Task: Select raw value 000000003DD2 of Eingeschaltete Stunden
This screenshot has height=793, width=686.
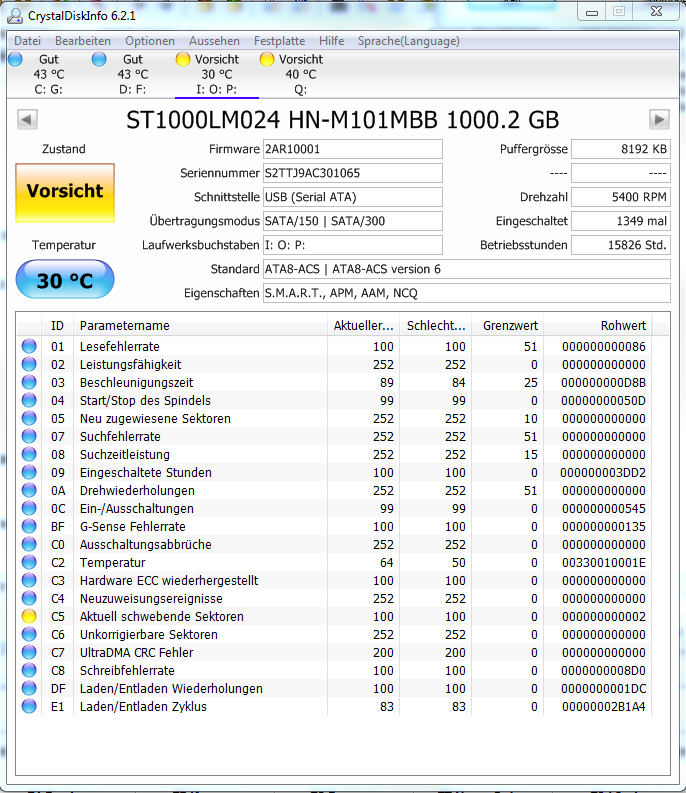Action: pos(603,472)
